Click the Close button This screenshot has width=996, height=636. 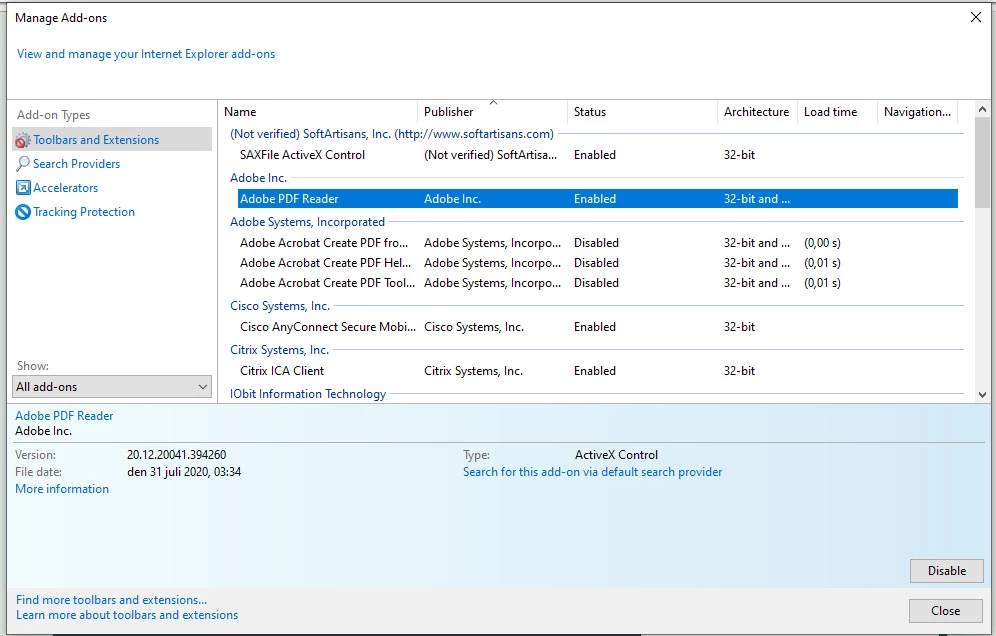tap(946, 611)
